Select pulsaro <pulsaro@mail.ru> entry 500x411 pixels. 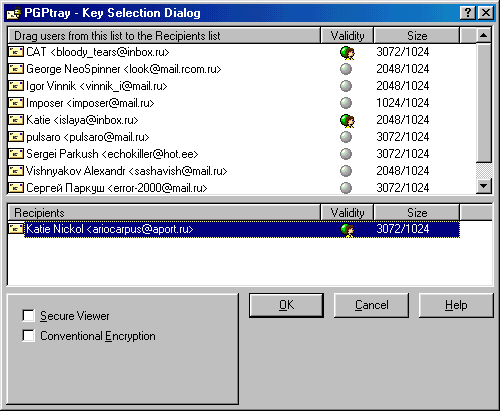tap(88, 137)
